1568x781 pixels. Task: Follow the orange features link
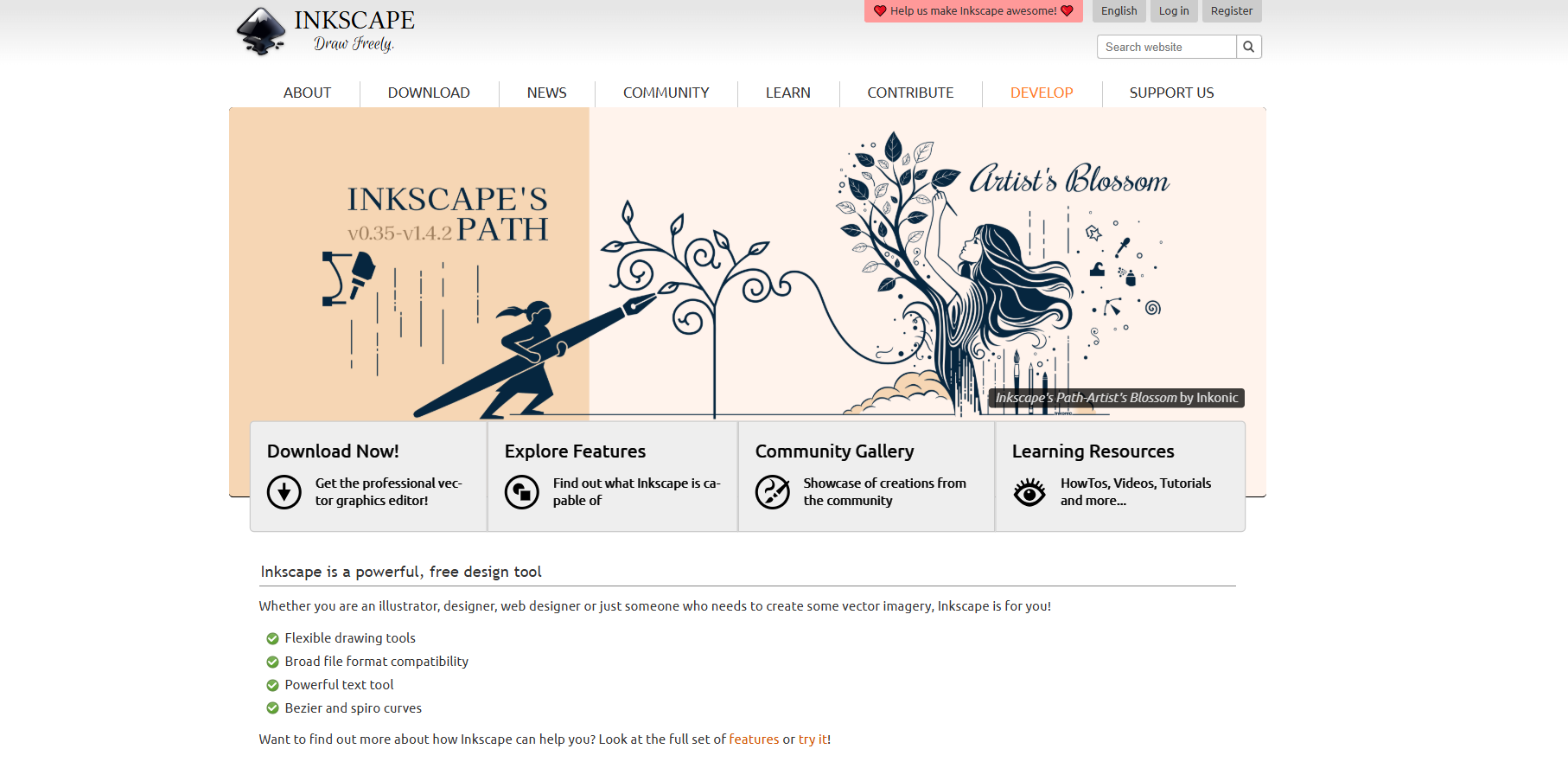(754, 739)
